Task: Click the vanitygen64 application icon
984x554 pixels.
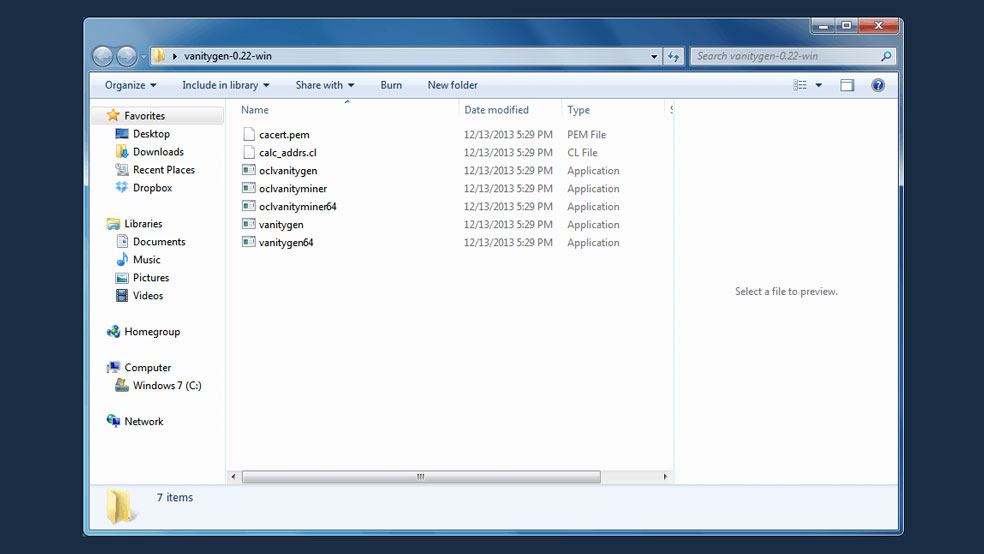Action: 249,242
